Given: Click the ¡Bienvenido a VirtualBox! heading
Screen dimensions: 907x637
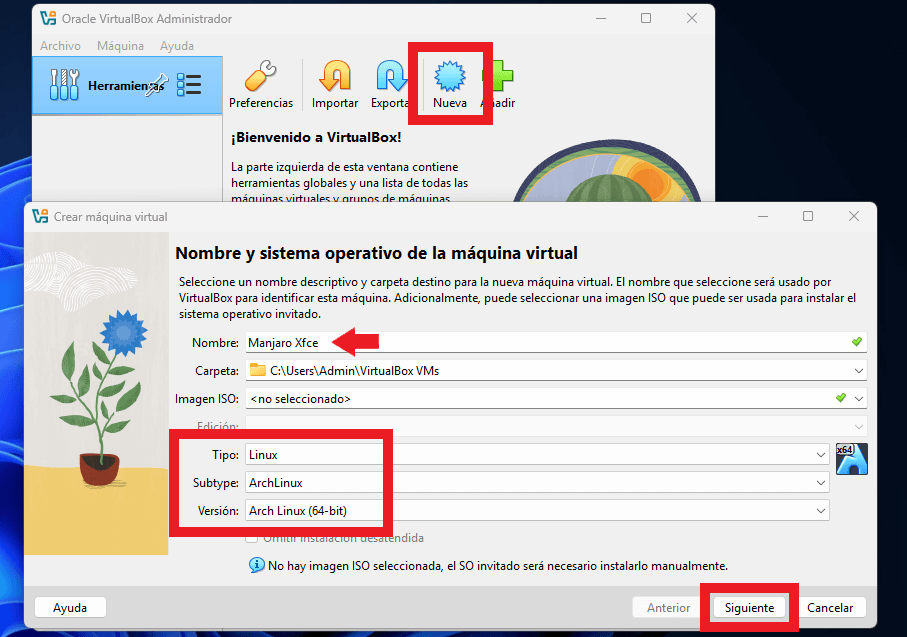Looking at the screenshot, I should (316, 137).
